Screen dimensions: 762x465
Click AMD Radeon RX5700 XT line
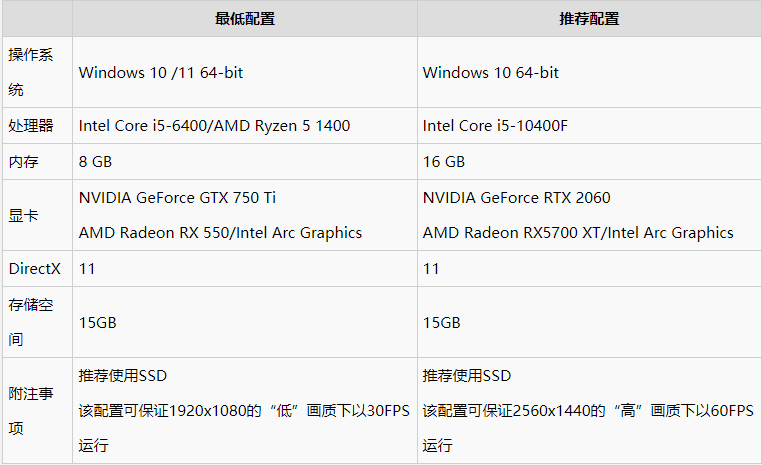pyautogui.click(x=578, y=233)
